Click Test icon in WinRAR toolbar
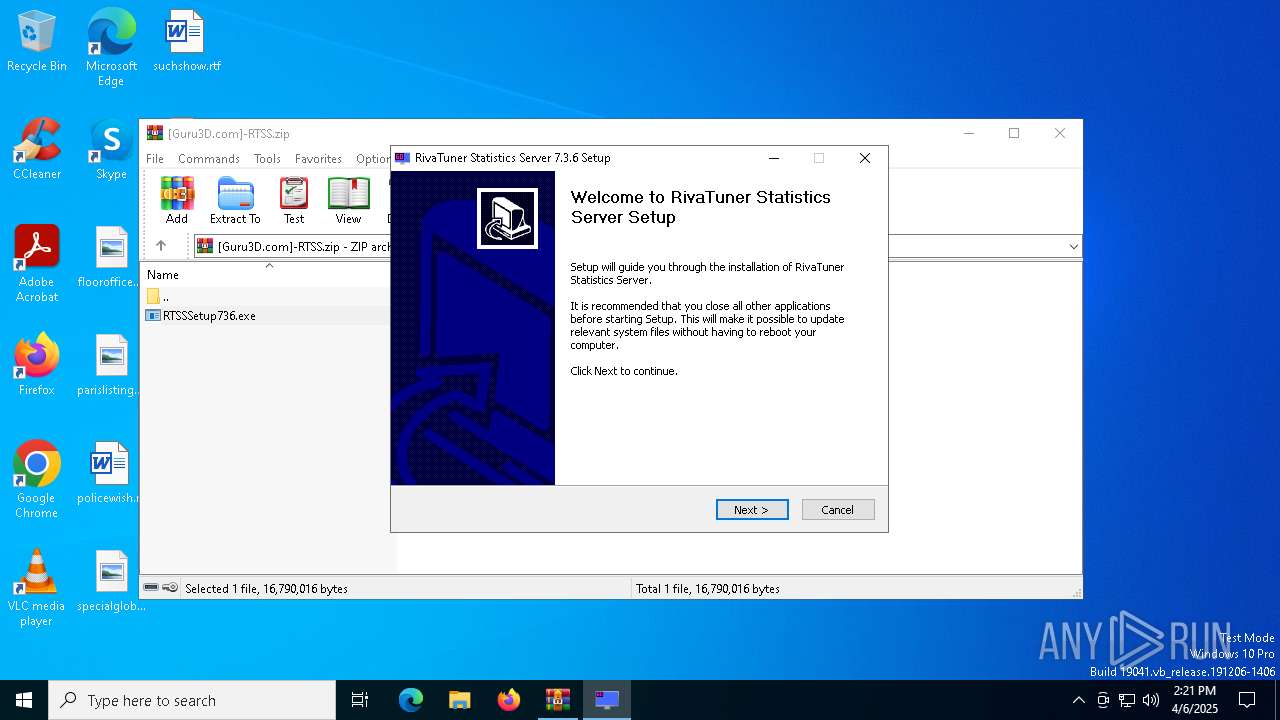 [x=294, y=201]
